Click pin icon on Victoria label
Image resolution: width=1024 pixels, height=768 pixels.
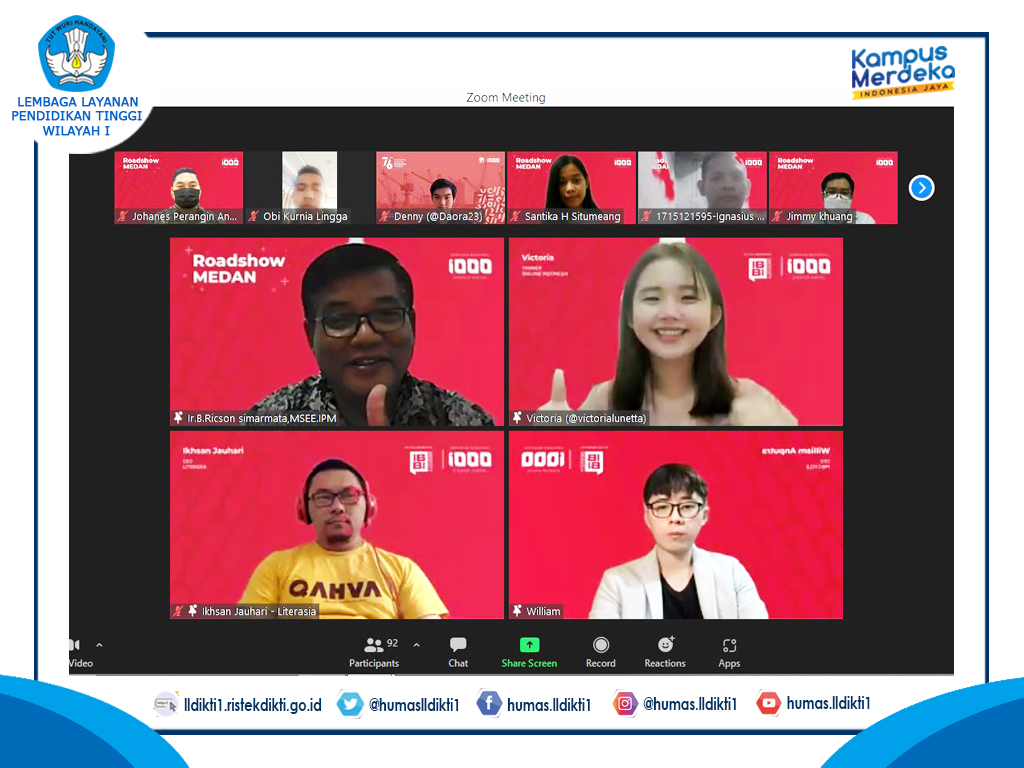[517, 418]
